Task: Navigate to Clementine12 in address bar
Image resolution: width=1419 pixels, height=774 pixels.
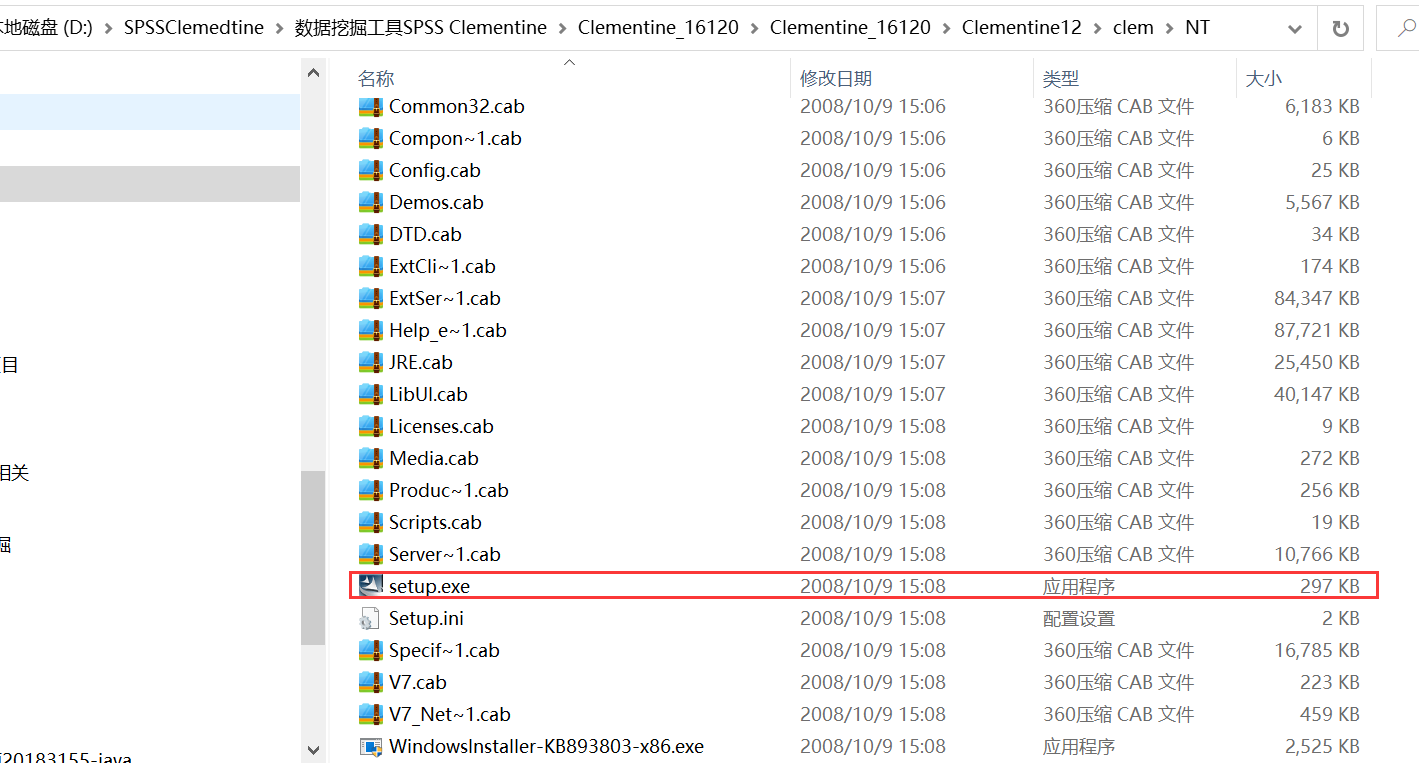Action: point(1022,28)
